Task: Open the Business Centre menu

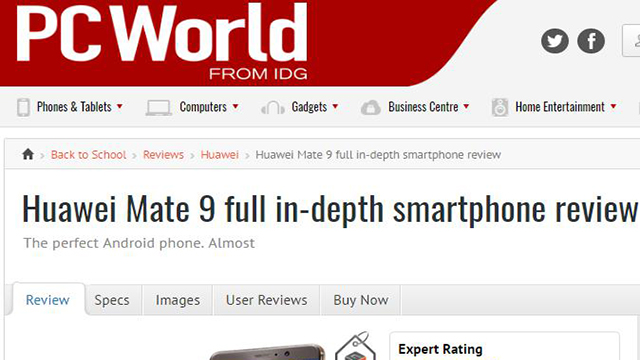Action: pos(423,107)
